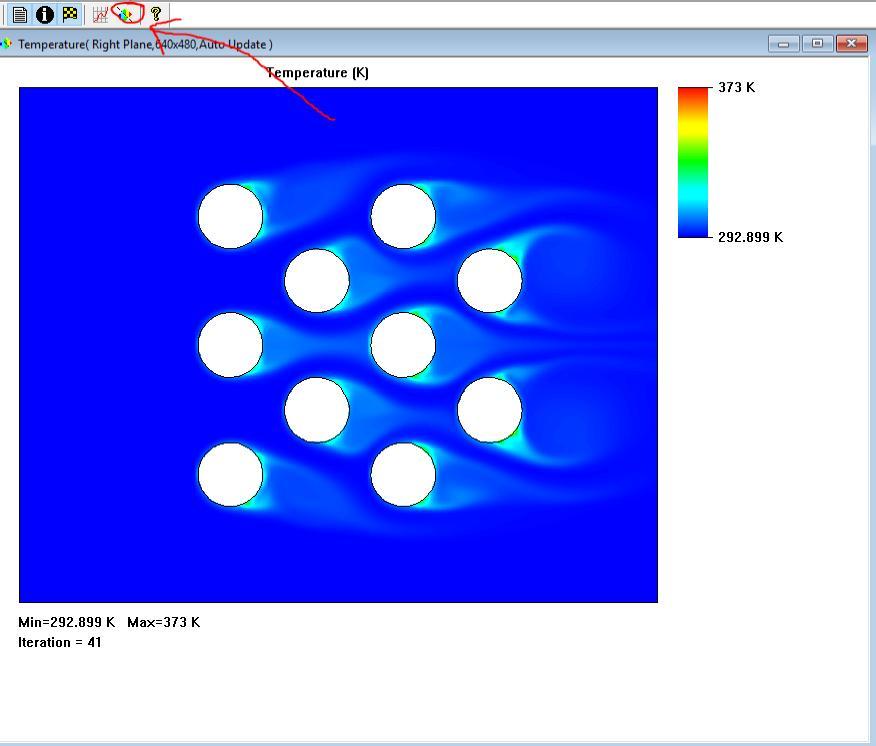
Task: Click the Temperature window title icon
Action: click(6, 44)
